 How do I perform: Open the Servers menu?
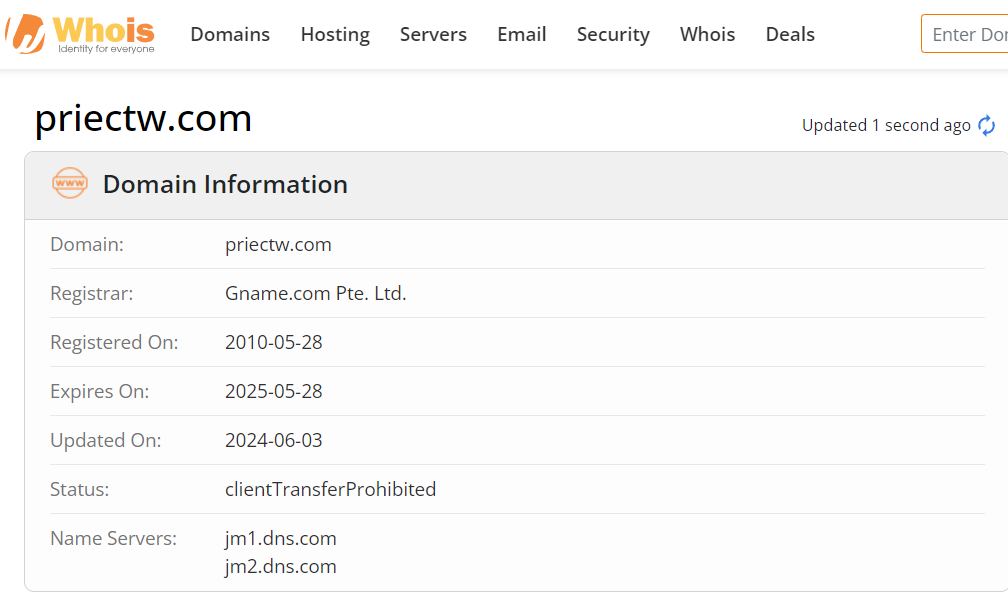click(x=433, y=34)
